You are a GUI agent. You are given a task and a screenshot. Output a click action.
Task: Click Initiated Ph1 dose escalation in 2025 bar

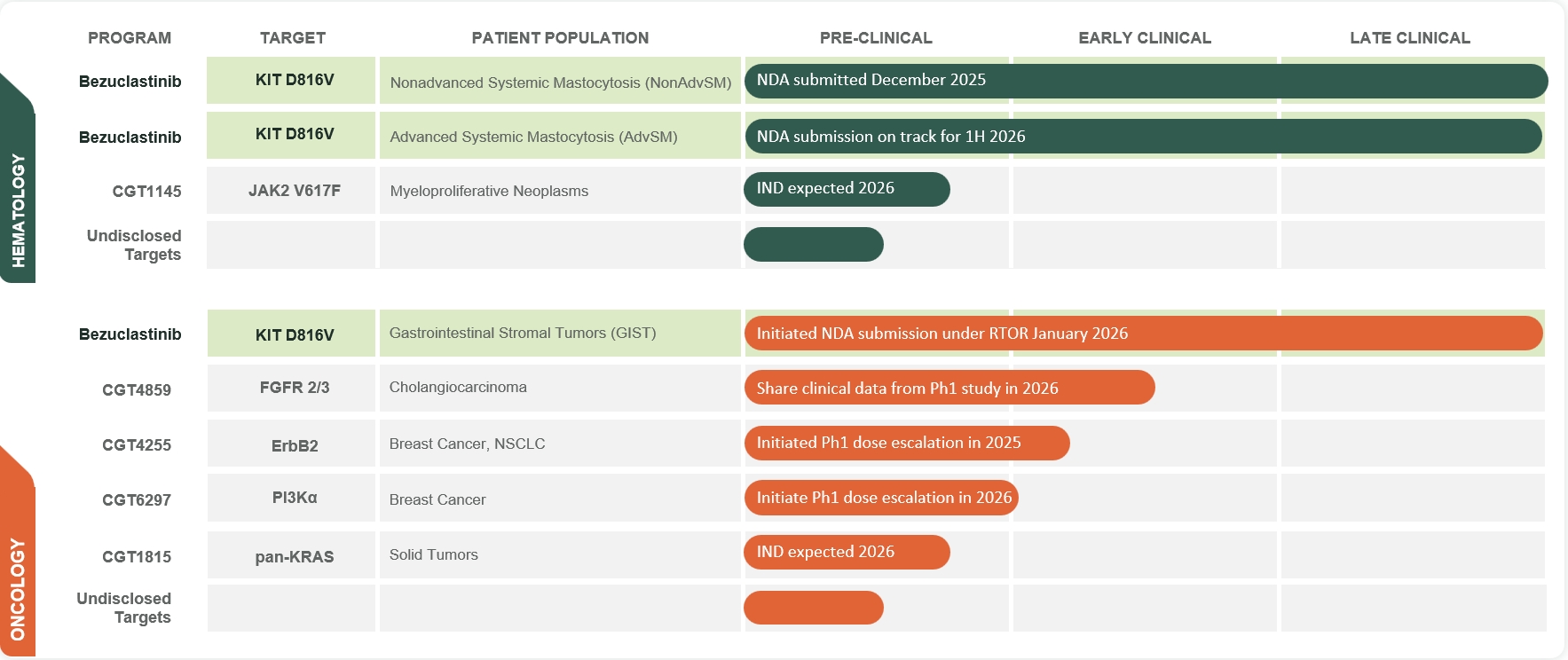pyautogui.click(x=906, y=444)
